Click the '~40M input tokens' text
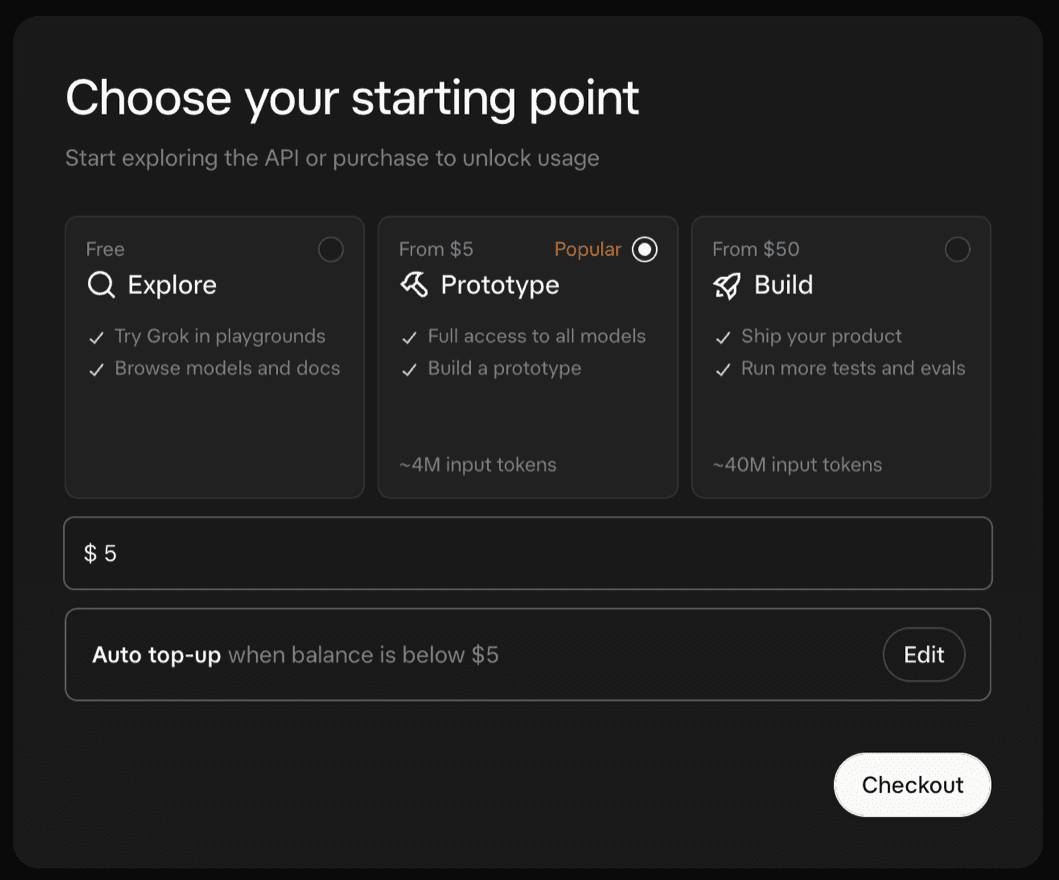The width and height of the screenshot is (1059, 880). coord(797,465)
